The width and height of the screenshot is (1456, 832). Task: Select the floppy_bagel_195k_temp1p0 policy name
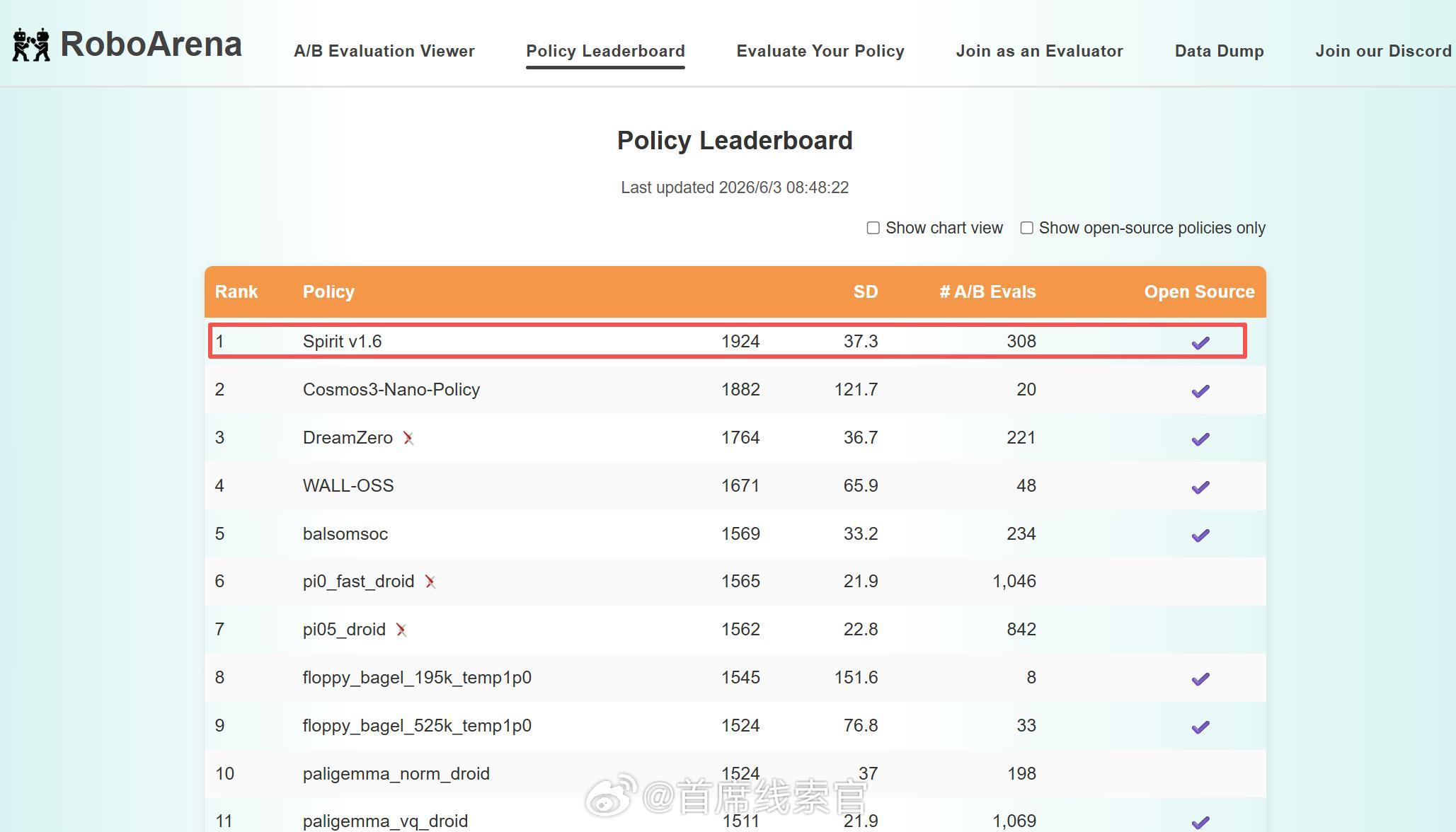click(x=417, y=677)
